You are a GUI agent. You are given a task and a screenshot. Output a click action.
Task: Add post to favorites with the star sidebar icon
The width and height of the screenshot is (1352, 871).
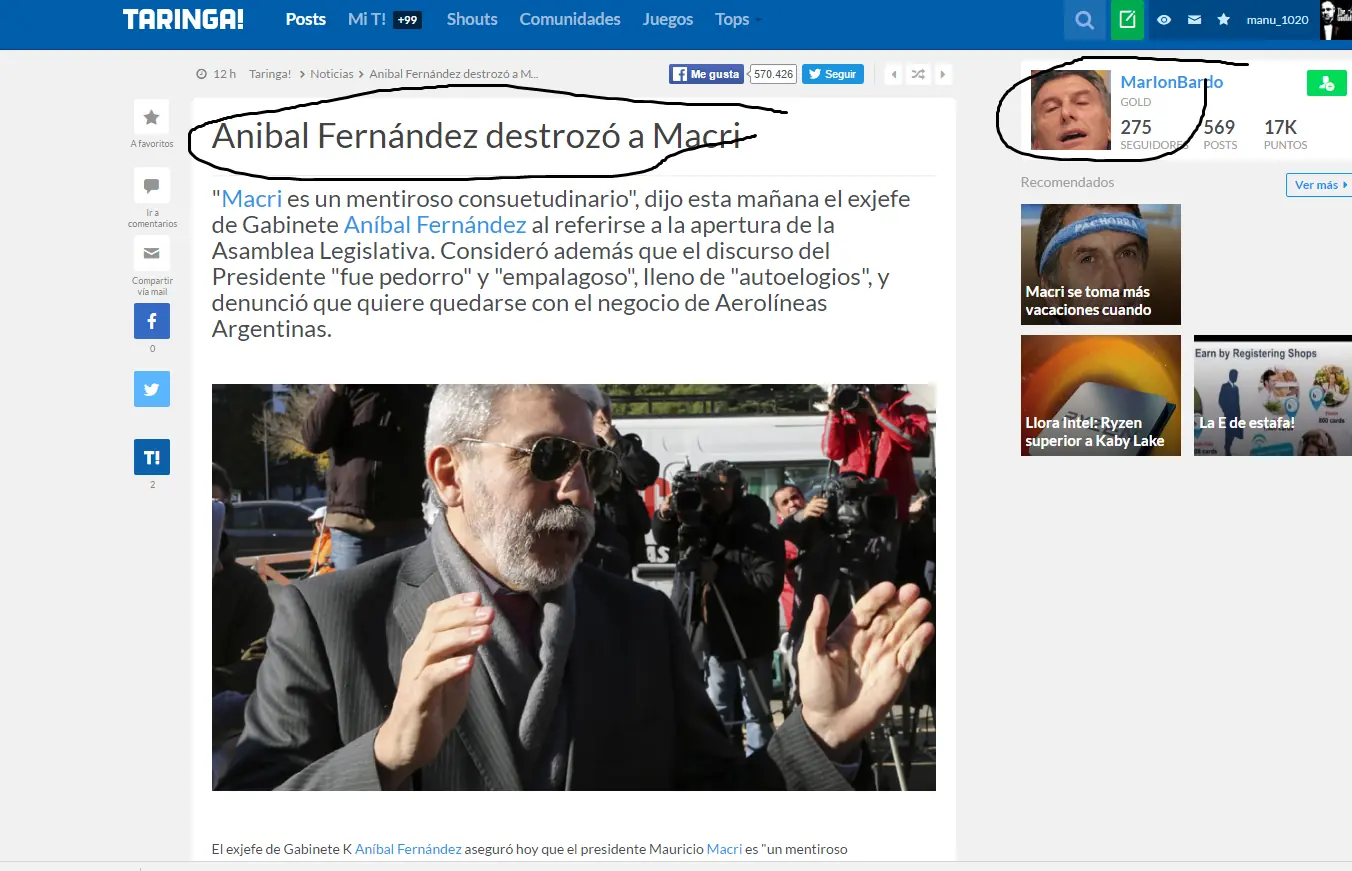[151, 117]
